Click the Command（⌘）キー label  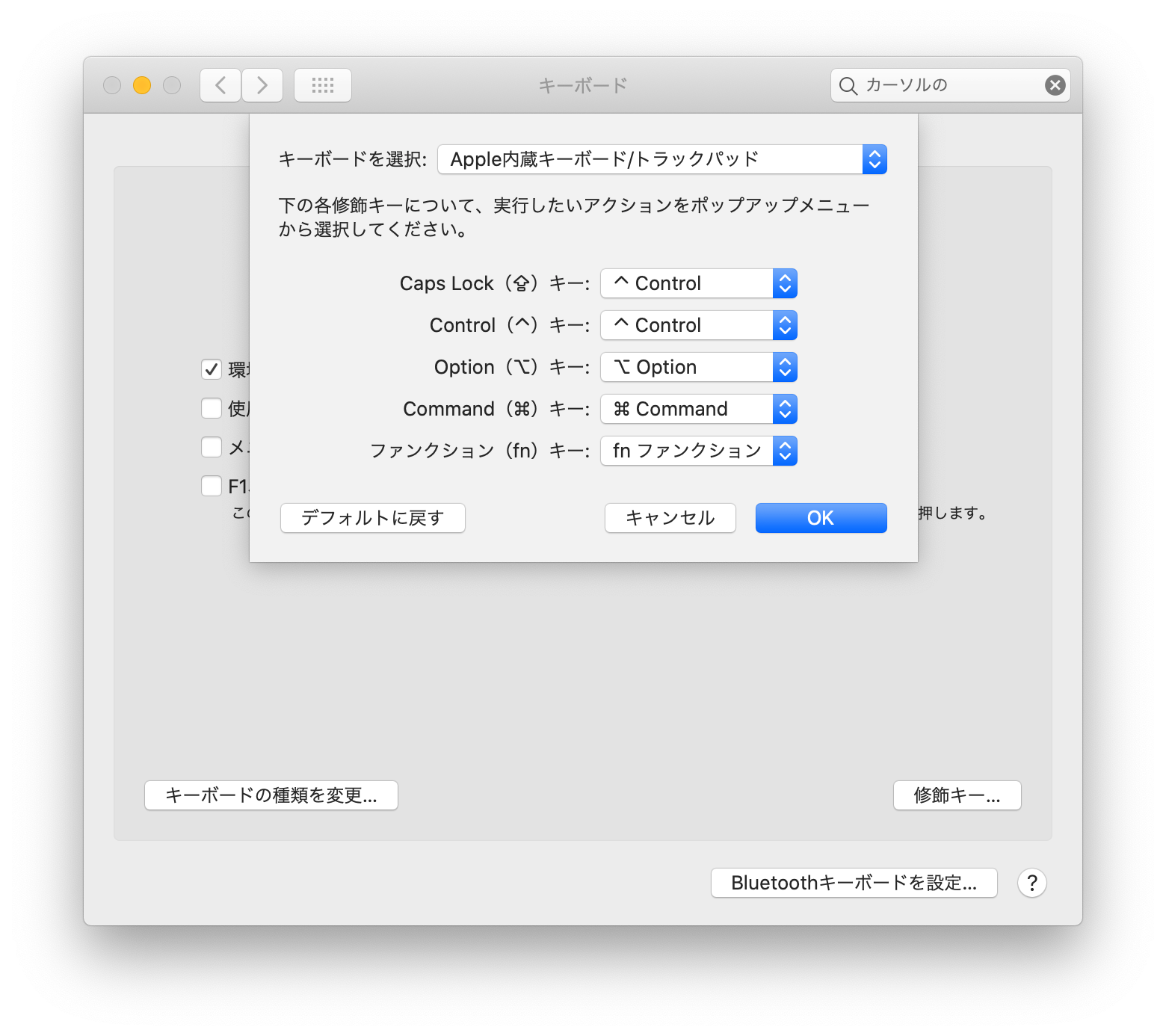tap(497, 409)
